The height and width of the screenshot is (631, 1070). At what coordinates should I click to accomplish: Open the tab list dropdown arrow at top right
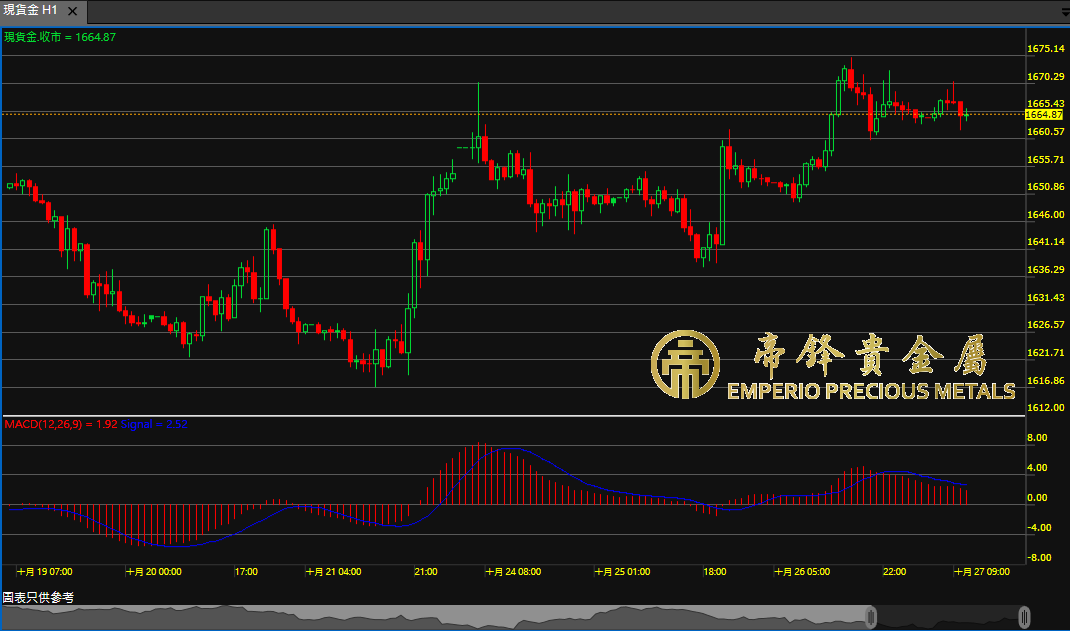tap(1062, 10)
